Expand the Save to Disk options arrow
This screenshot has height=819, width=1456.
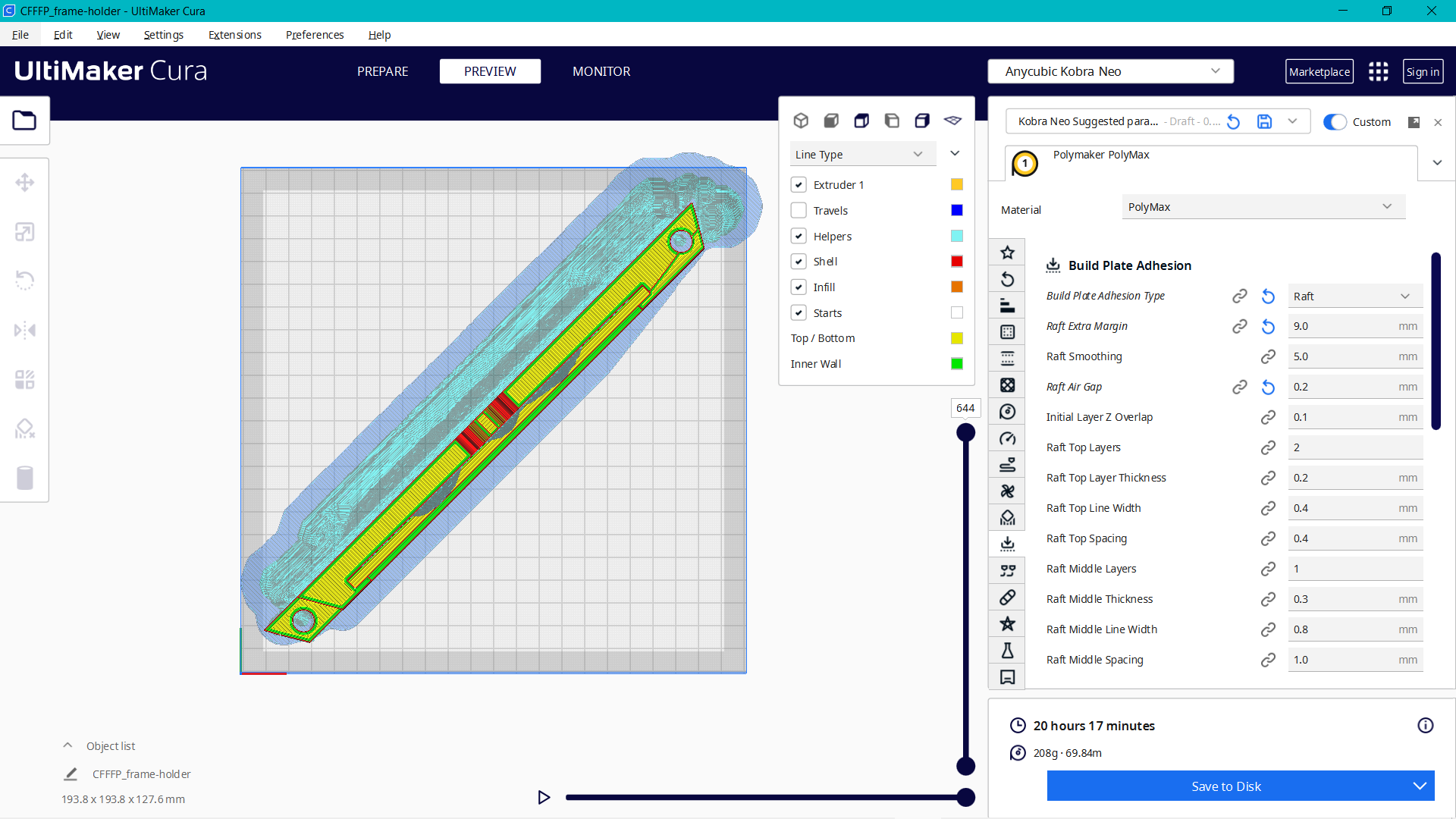point(1418,786)
